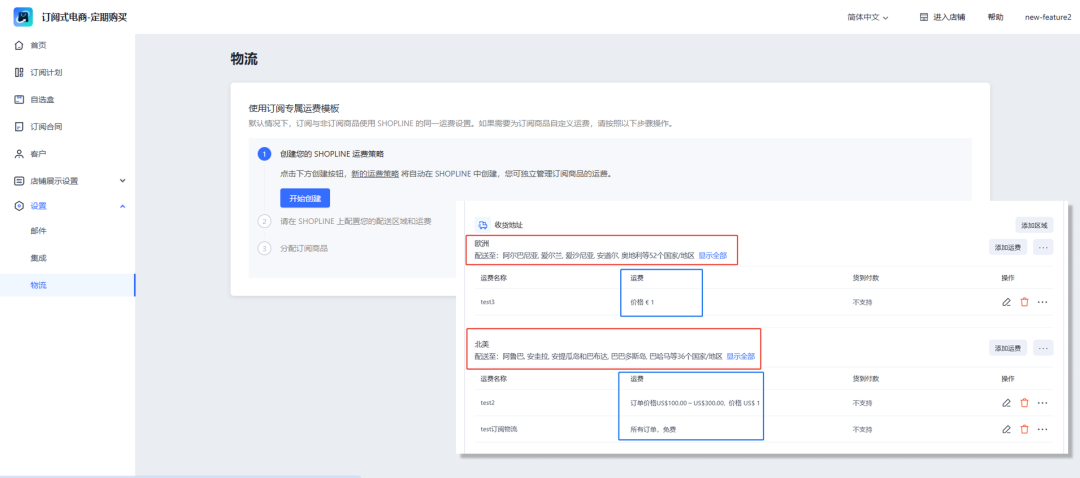Click the 开始创建 button
The image size is (1080, 478).
coord(305,198)
